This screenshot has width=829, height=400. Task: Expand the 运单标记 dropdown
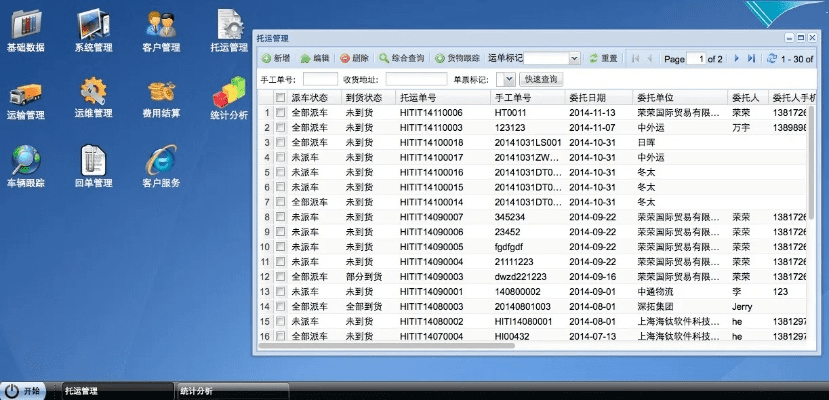(x=574, y=59)
